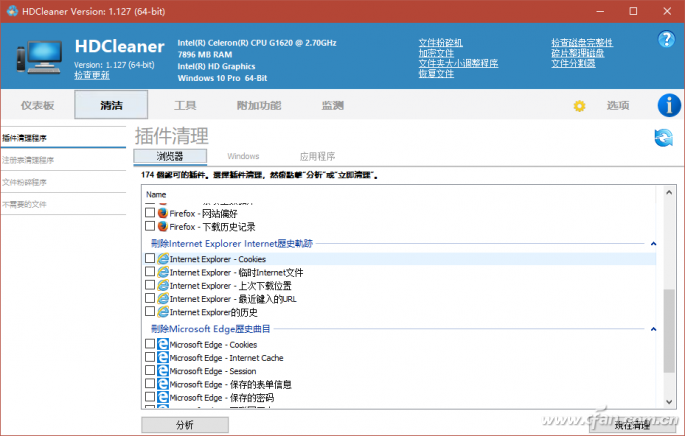Open the 文件夹大小调整程序 link
Image resolution: width=685 pixels, height=436 pixels.
pyautogui.click(x=458, y=63)
